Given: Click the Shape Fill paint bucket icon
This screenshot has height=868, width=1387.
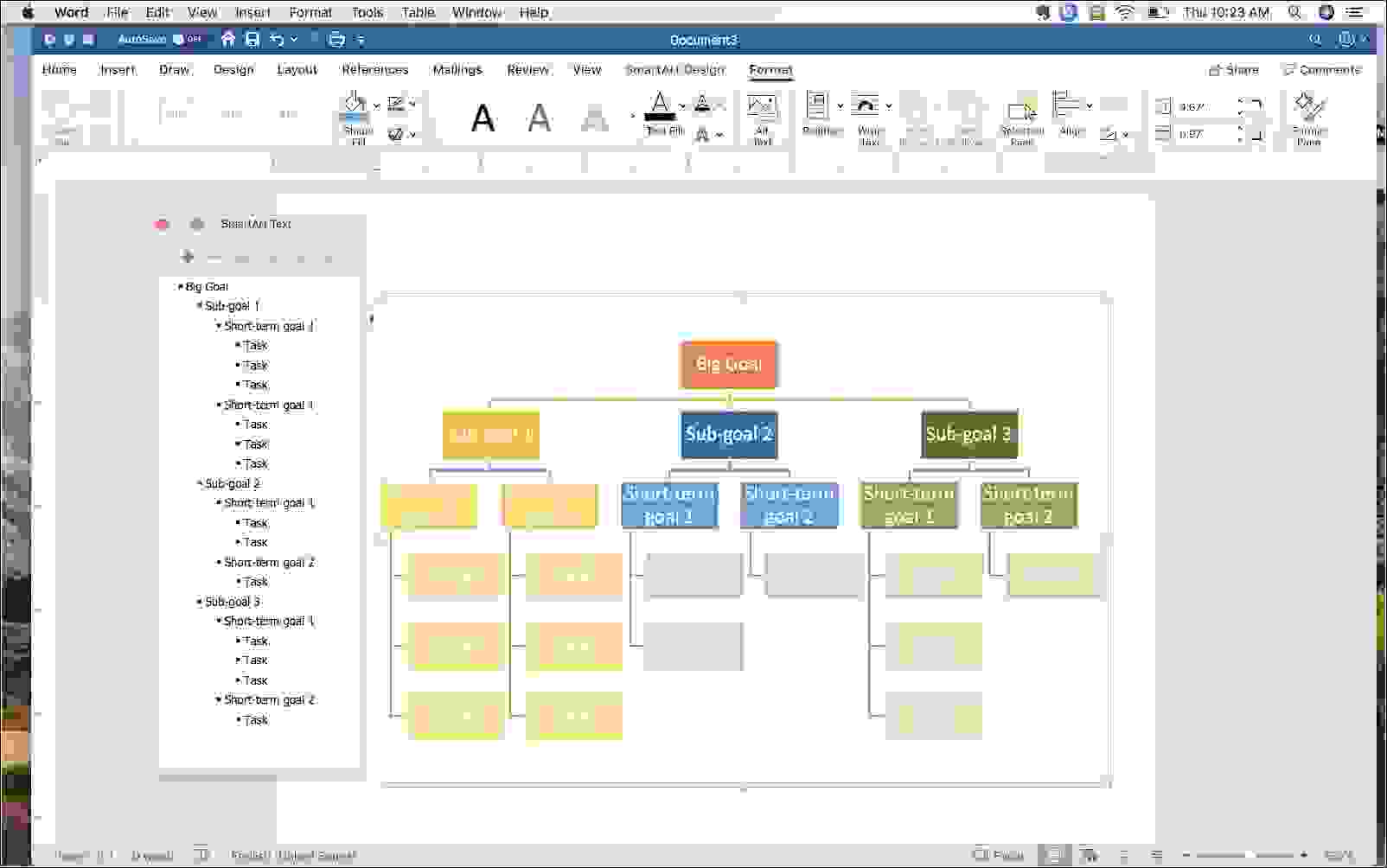Looking at the screenshot, I should 355,105.
